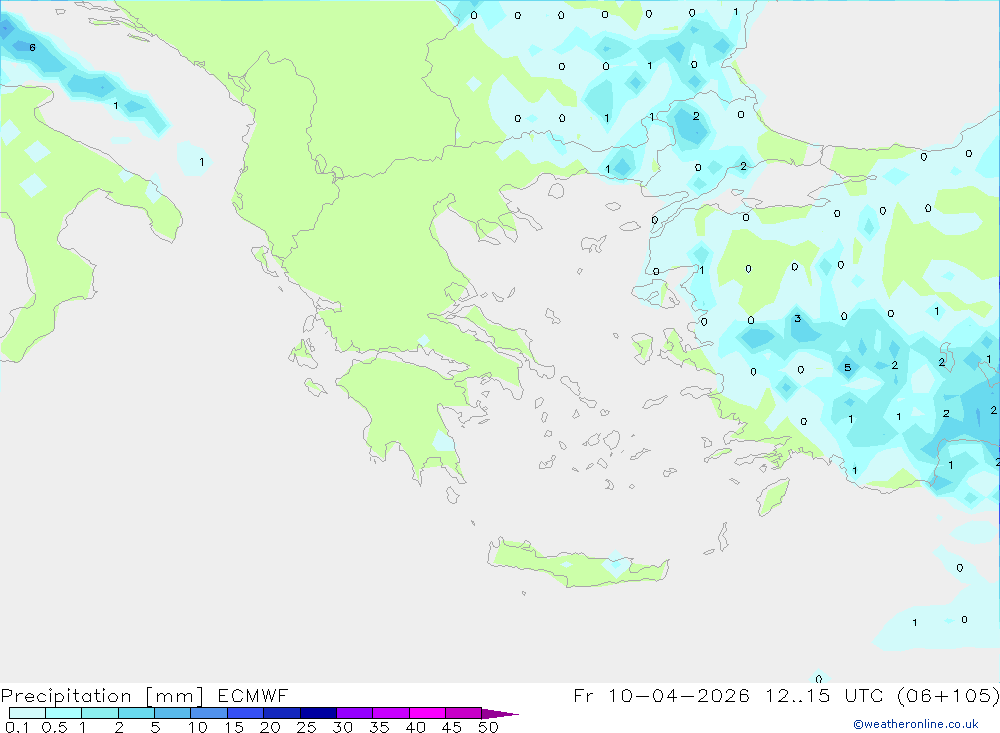Select the 2–5 mm legend color swatch

click(136, 713)
